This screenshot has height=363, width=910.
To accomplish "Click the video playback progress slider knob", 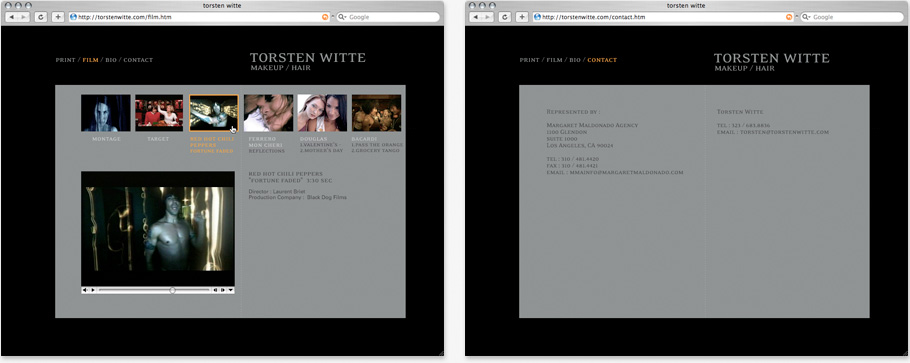I will click(172, 290).
